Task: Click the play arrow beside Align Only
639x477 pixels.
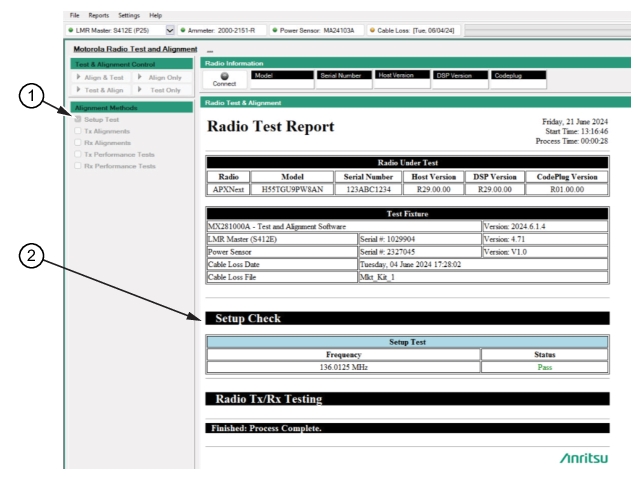Action: click(139, 77)
